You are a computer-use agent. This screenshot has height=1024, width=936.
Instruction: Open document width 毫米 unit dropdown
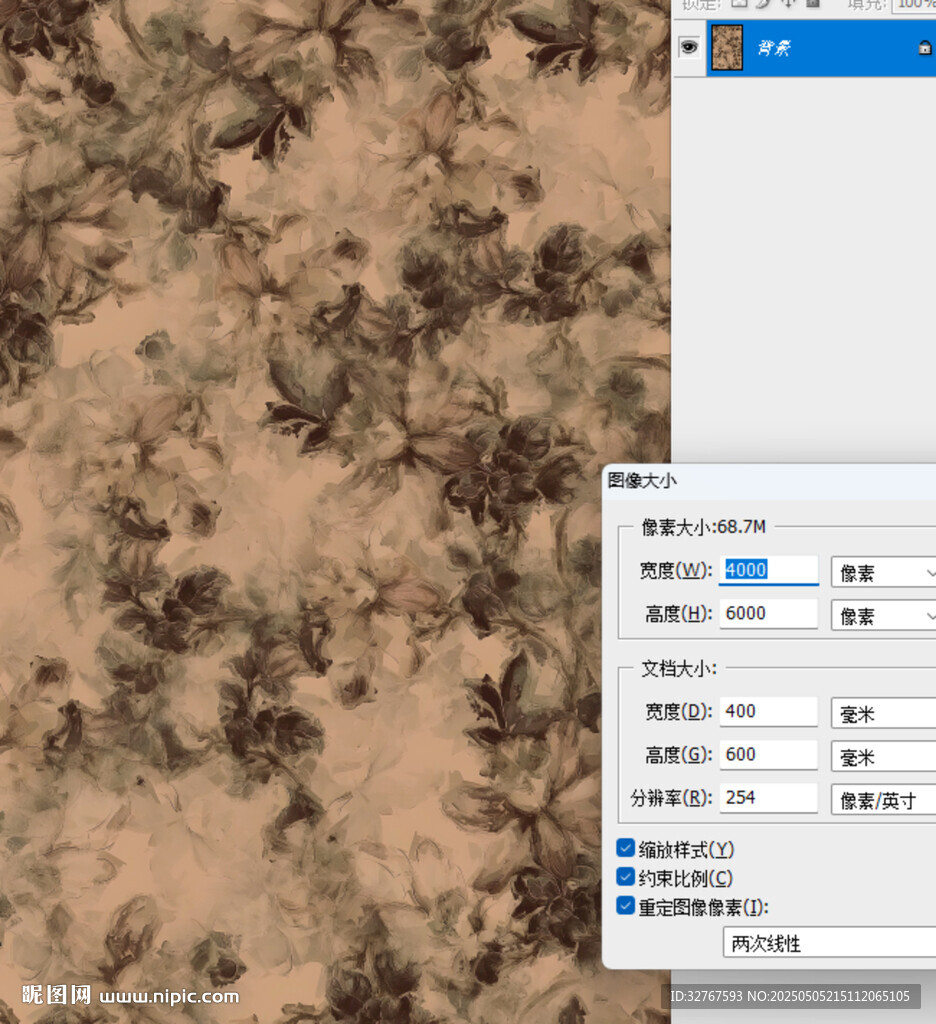click(884, 713)
